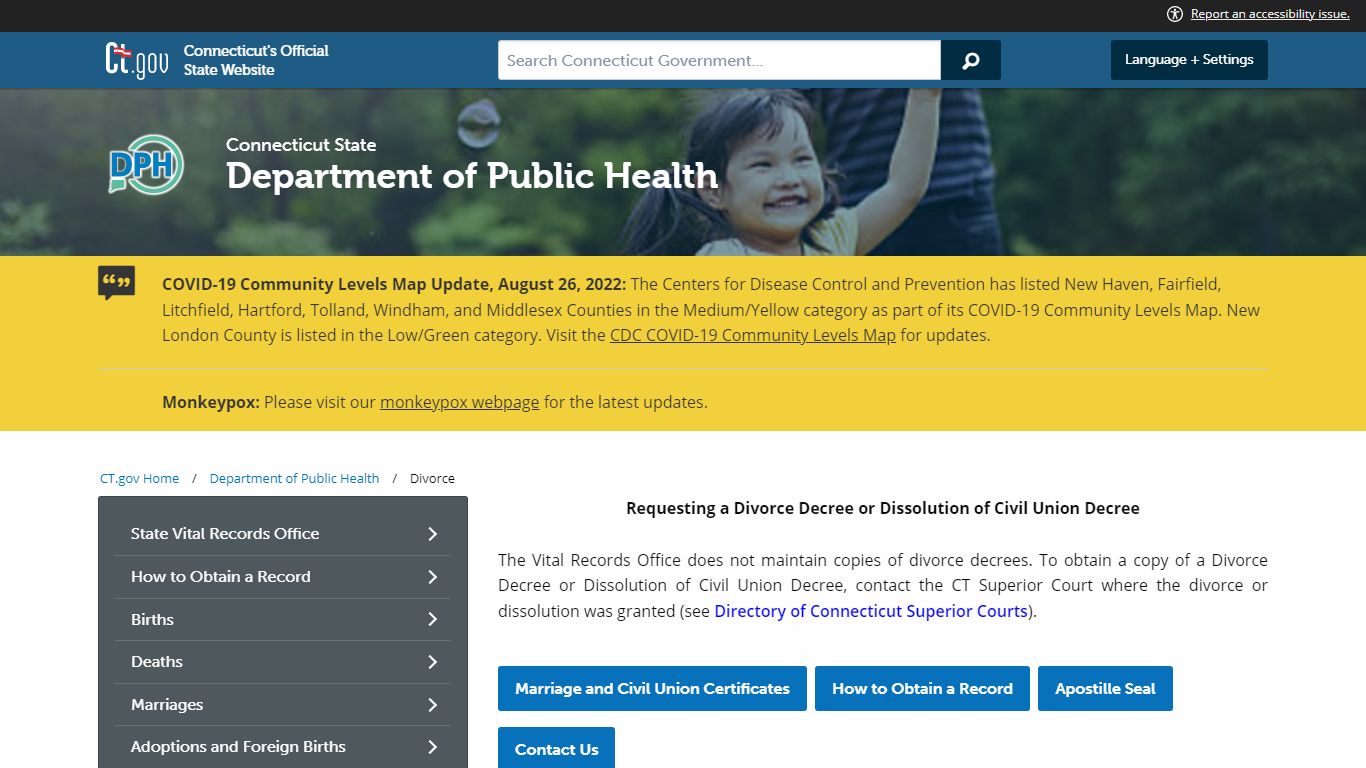This screenshot has height=768, width=1366.
Task: Click the quote alert icon in yellow banner
Action: click(116, 283)
